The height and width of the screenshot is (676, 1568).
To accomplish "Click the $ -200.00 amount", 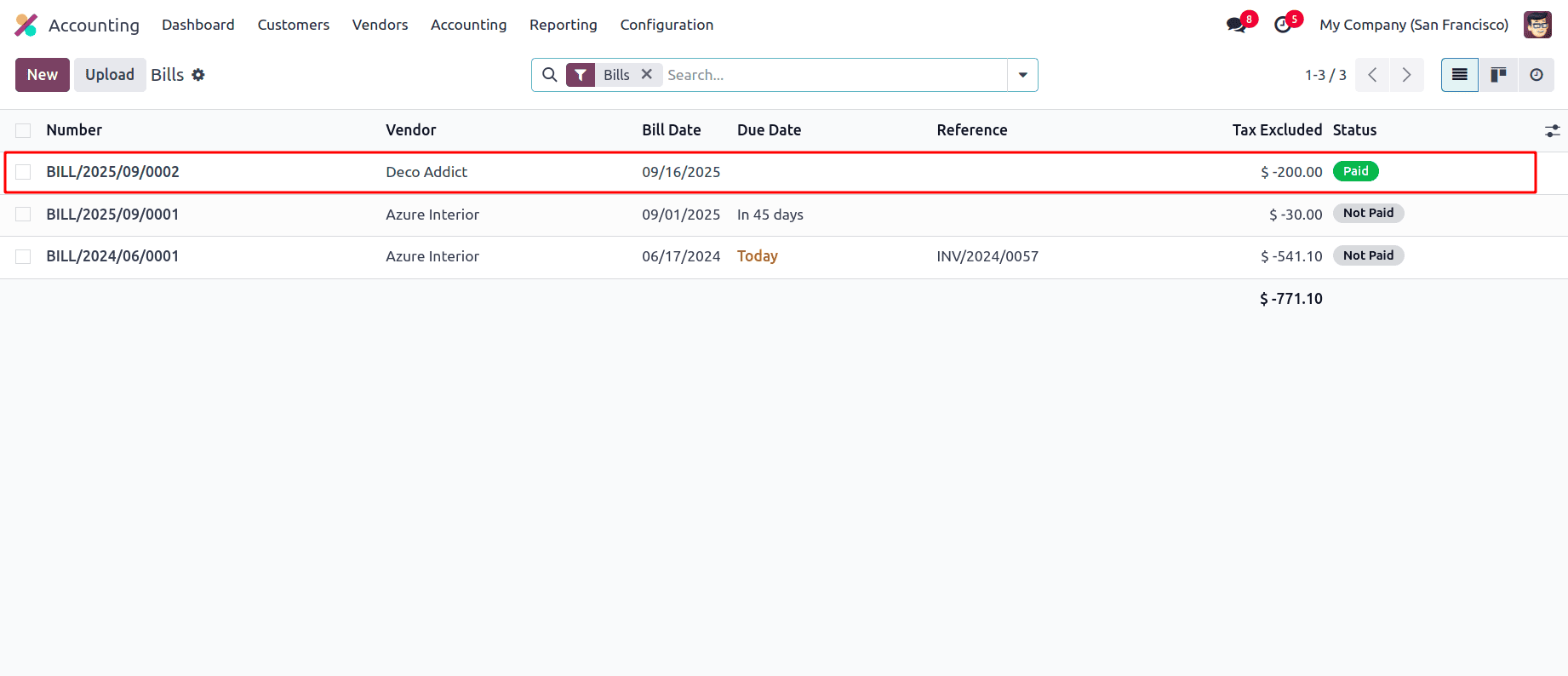I will point(1291,172).
